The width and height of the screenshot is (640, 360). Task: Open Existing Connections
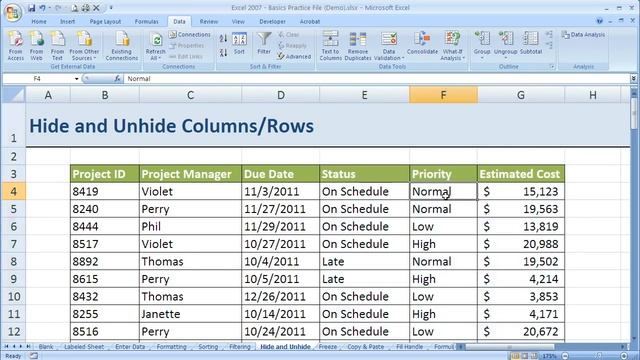click(x=122, y=46)
